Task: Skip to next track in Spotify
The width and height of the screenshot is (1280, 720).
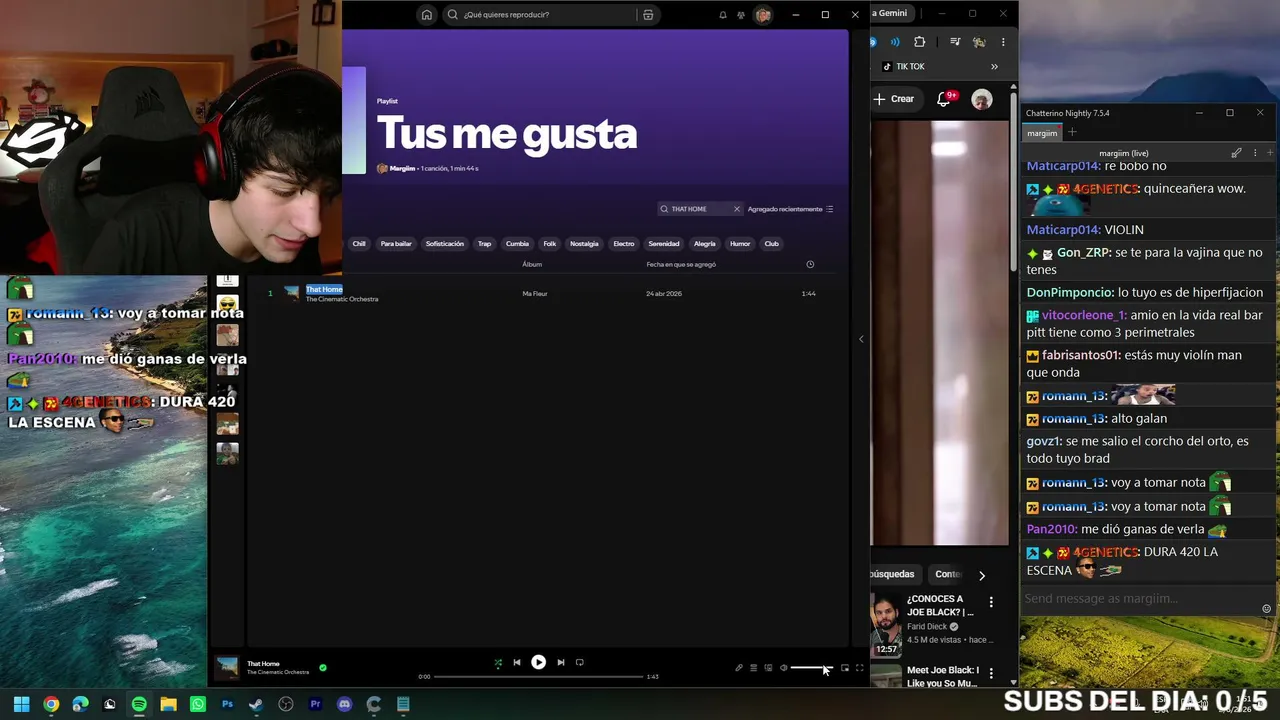Action: click(x=560, y=662)
